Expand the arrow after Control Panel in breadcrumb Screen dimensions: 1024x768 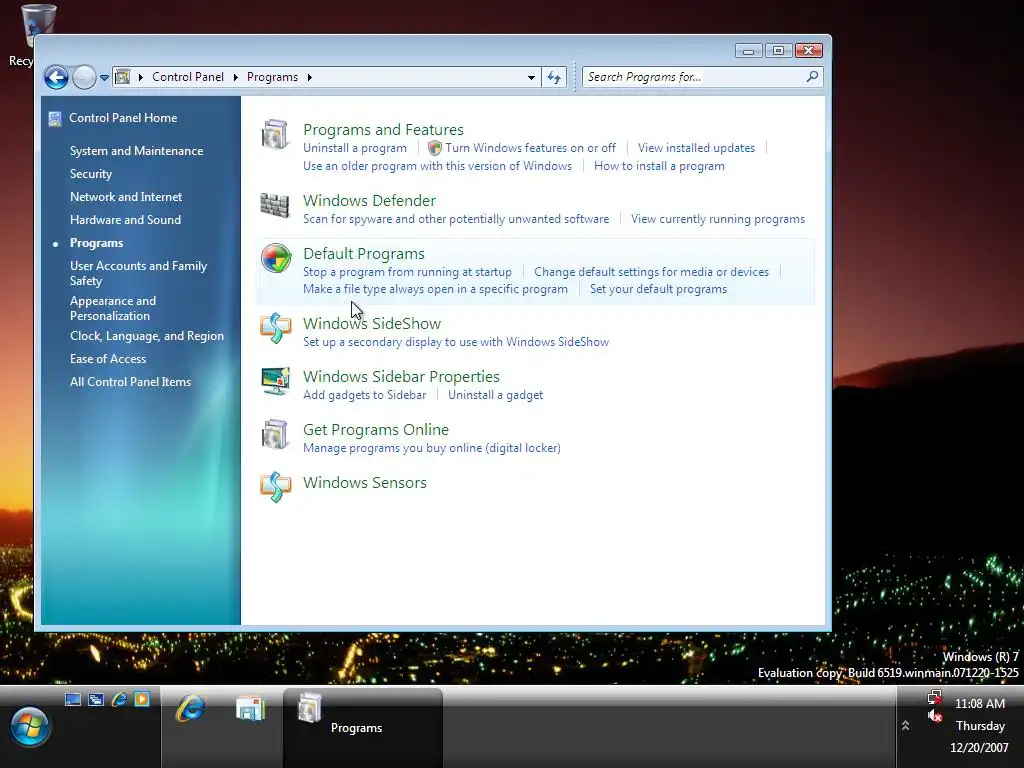pos(236,77)
